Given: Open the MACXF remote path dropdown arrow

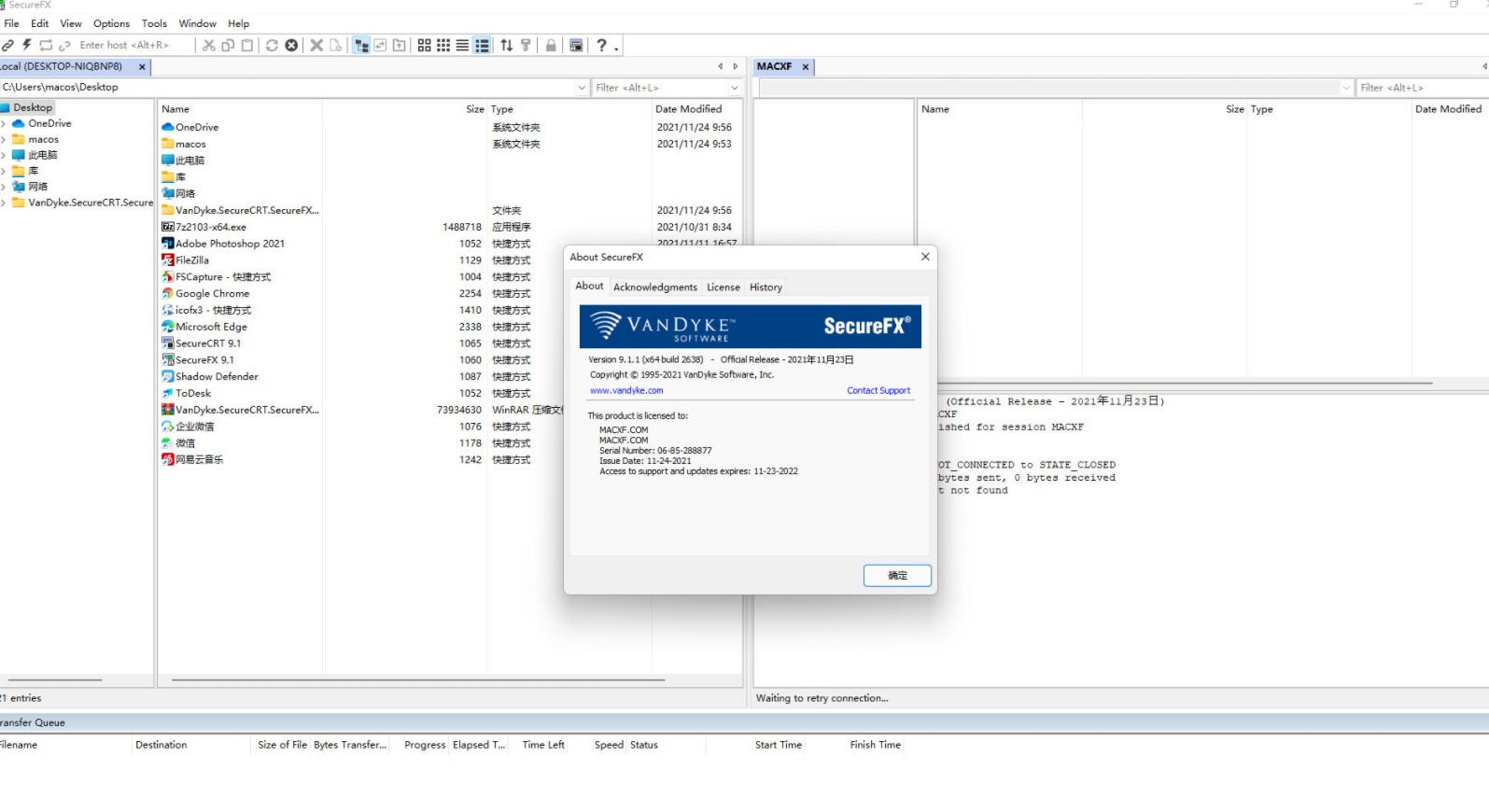Looking at the screenshot, I should point(1346,88).
